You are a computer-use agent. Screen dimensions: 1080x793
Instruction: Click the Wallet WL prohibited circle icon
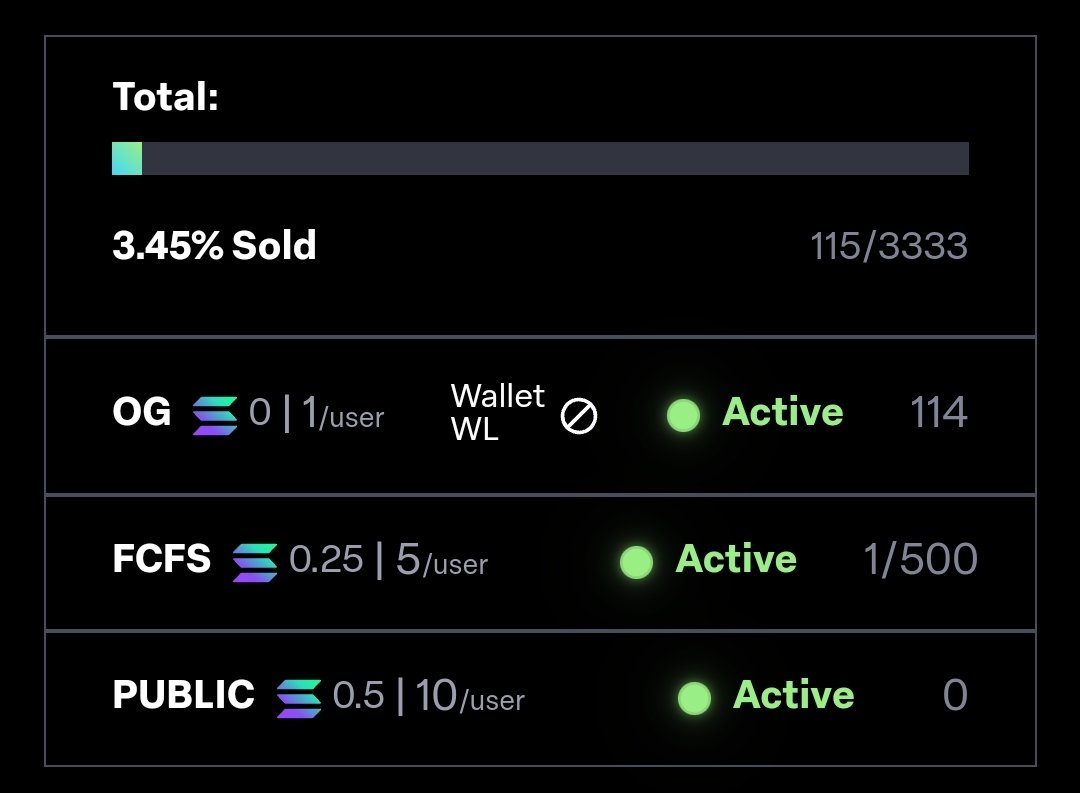pos(579,415)
